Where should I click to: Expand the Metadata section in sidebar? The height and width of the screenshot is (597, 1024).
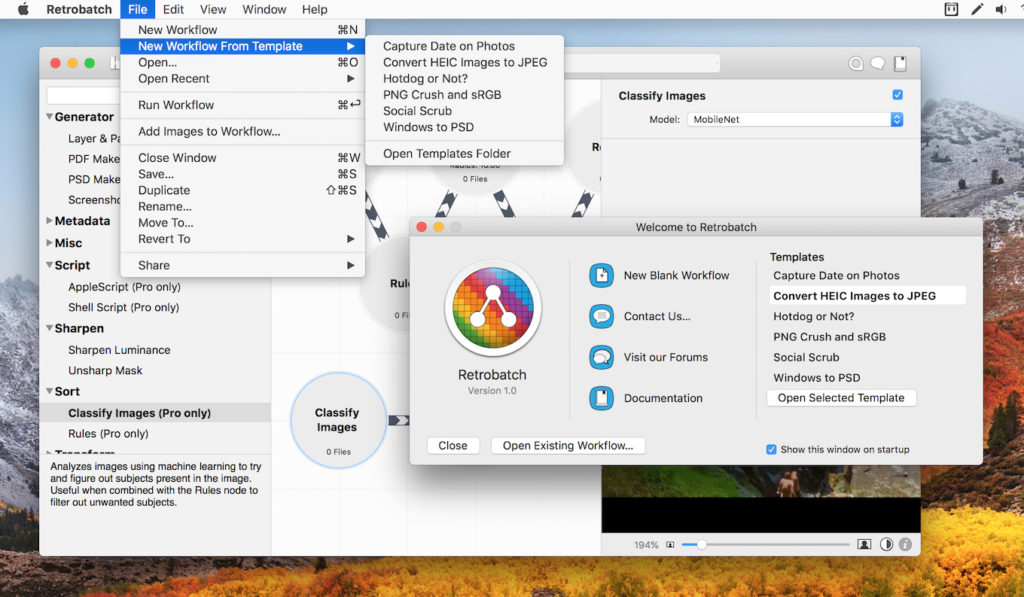[50, 221]
